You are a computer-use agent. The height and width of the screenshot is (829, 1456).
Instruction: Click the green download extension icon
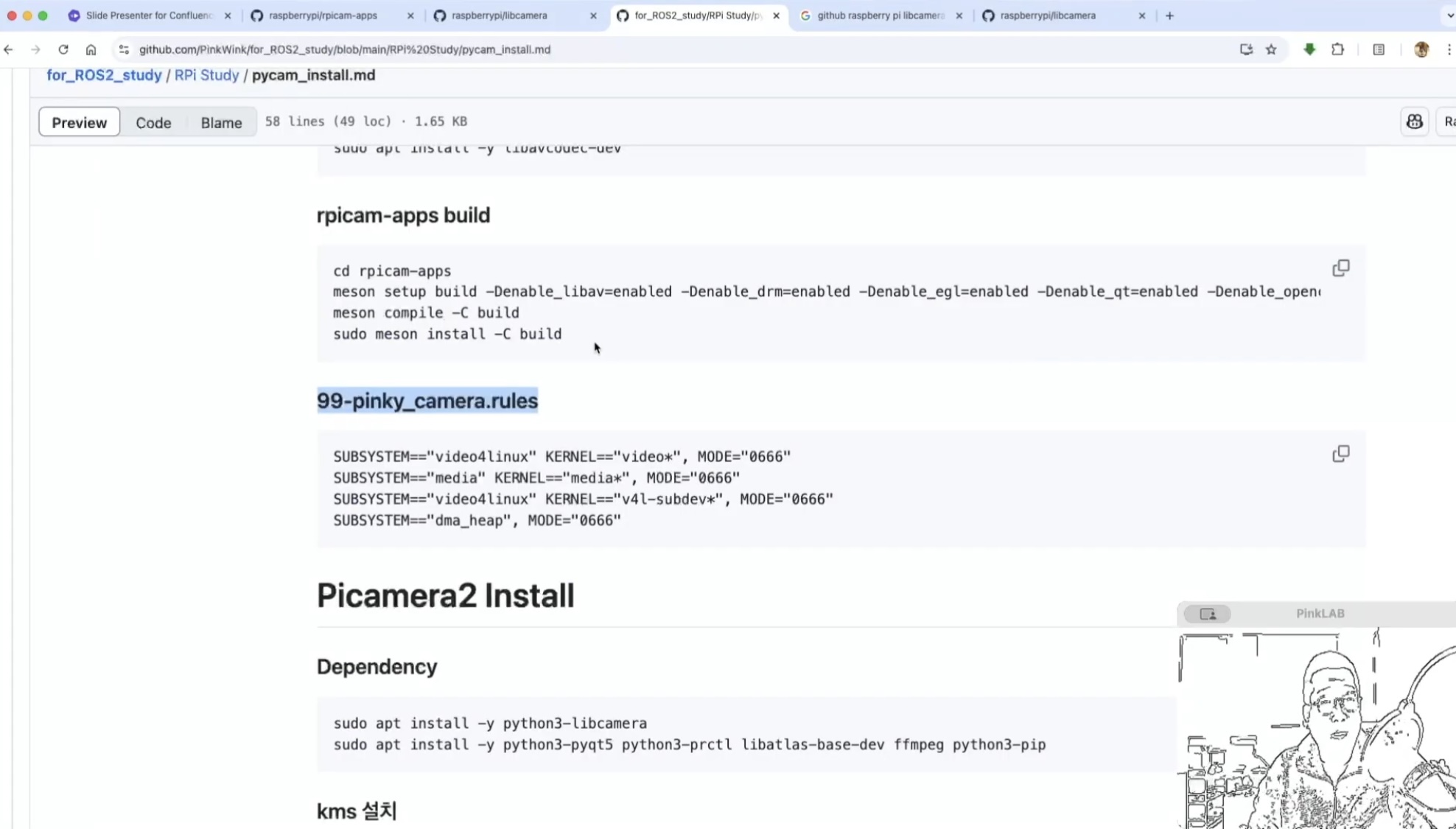click(1309, 49)
